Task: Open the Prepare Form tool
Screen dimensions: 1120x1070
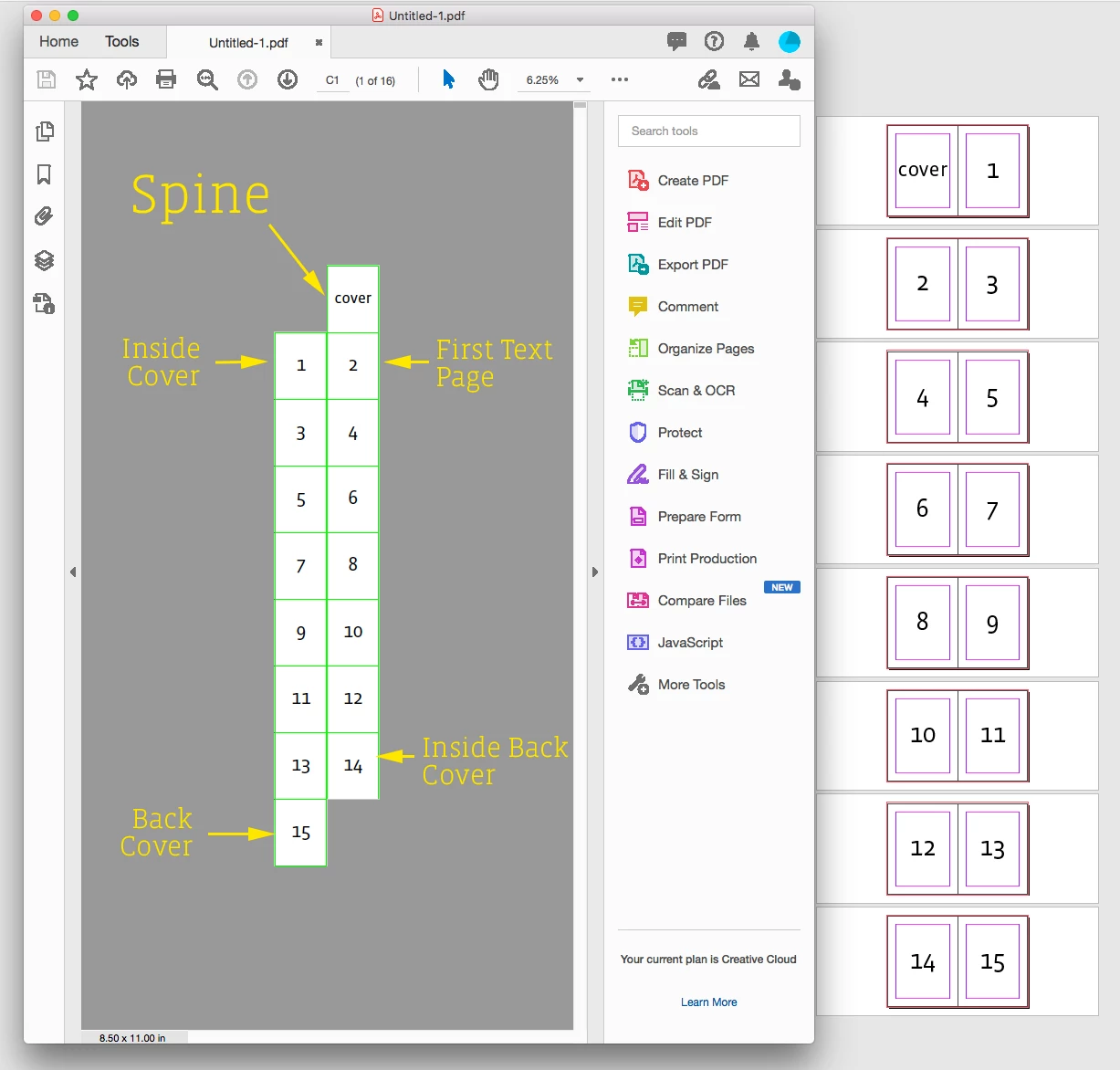Action: click(684, 516)
